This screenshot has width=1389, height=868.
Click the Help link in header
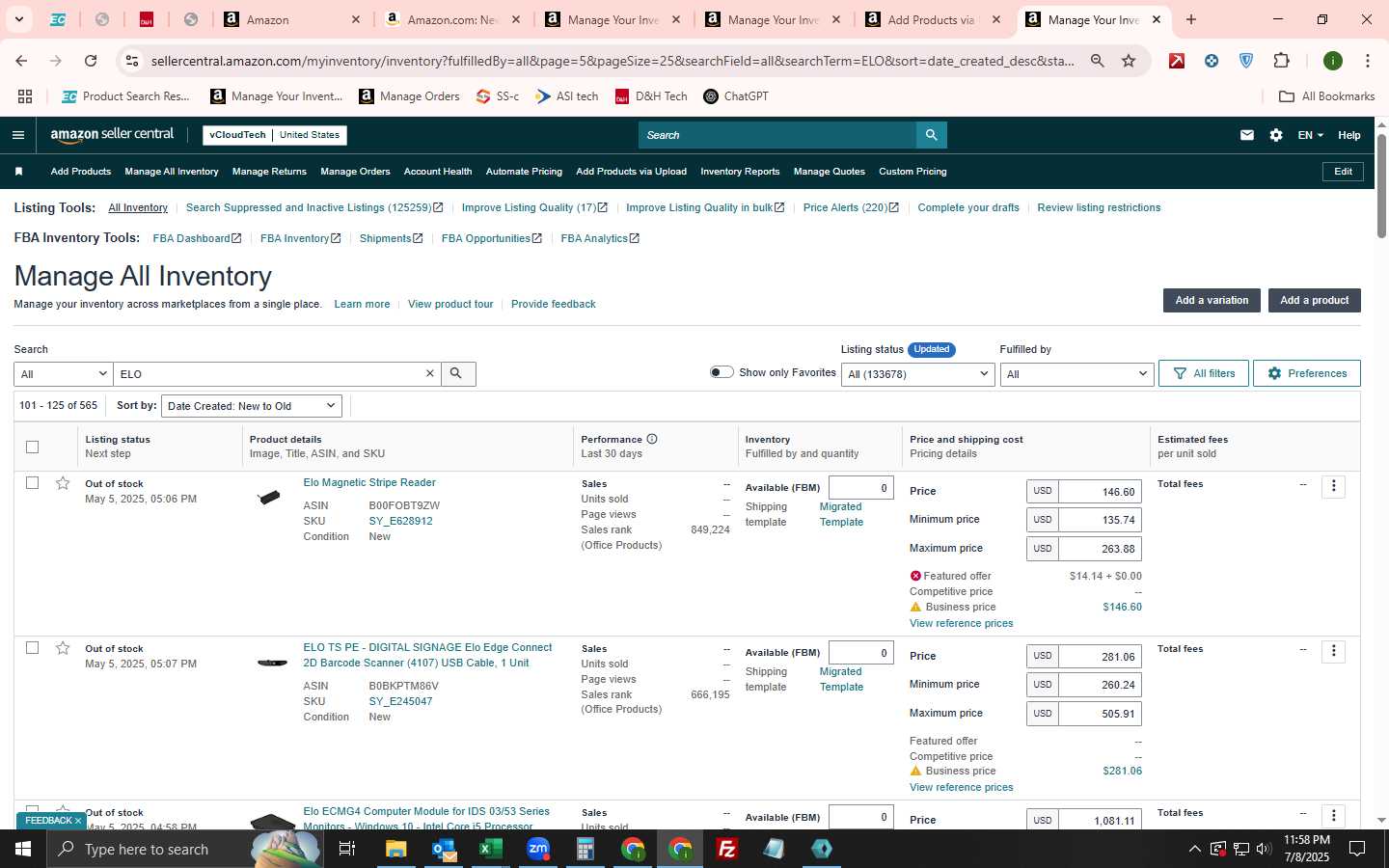click(1348, 135)
